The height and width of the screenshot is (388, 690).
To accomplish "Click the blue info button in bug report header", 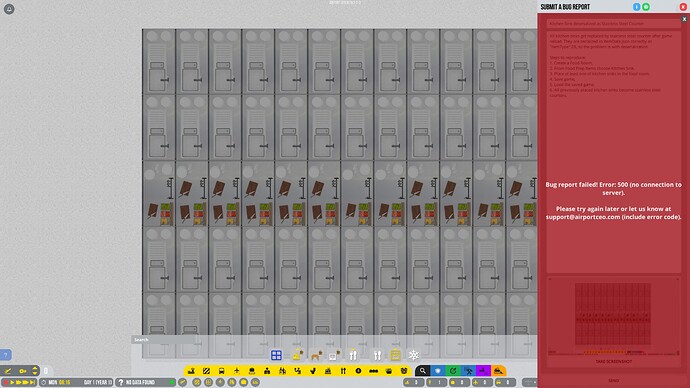I will 636,7.
